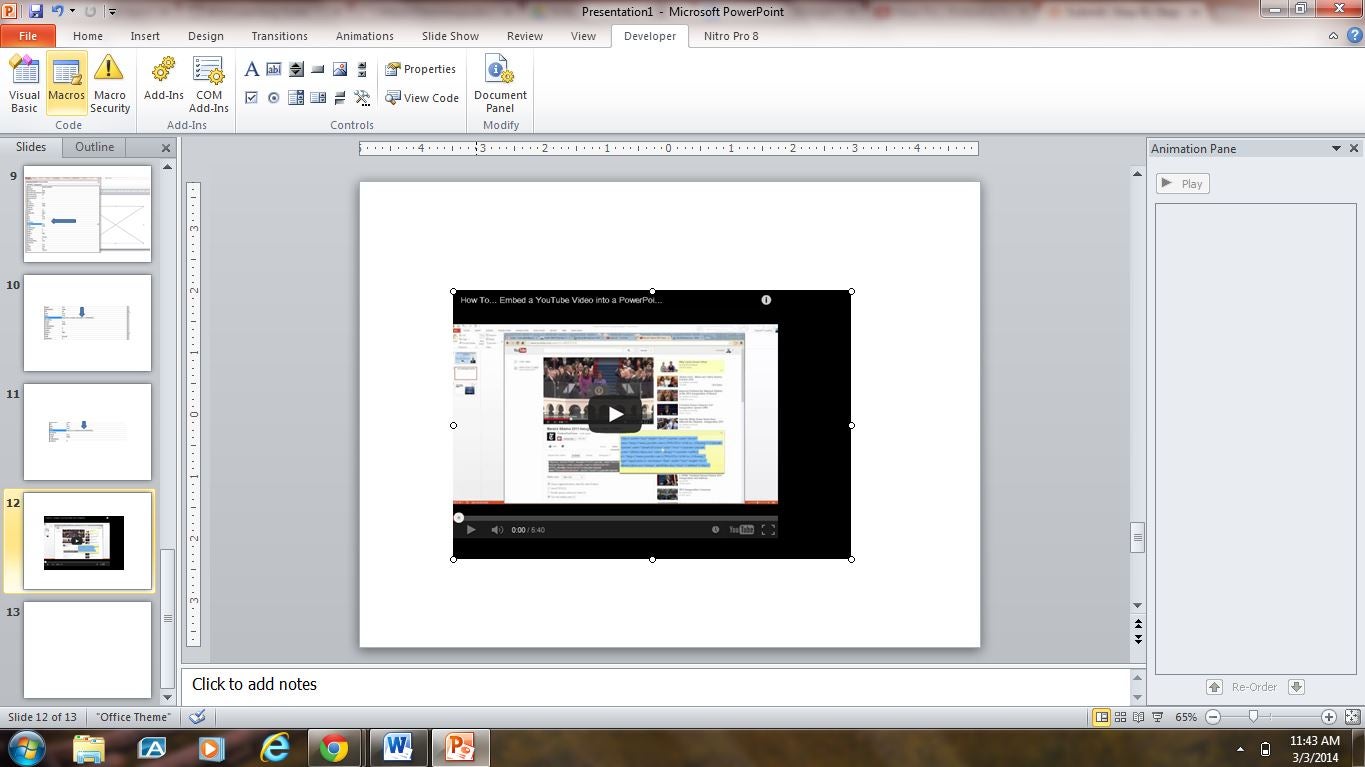Image resolution: width=1365 pixels, height=767 pixels.
Task: Insert a Text Box control
Action: (x=273, y=69)
